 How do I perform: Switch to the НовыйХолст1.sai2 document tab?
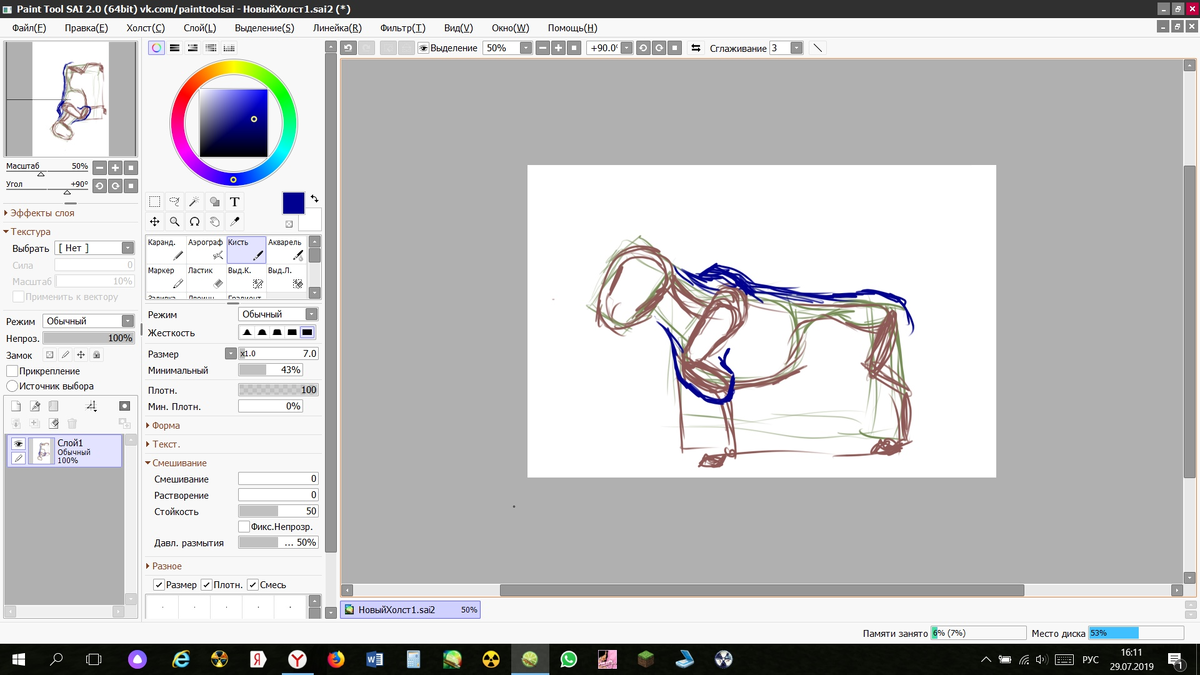(410, 609)
